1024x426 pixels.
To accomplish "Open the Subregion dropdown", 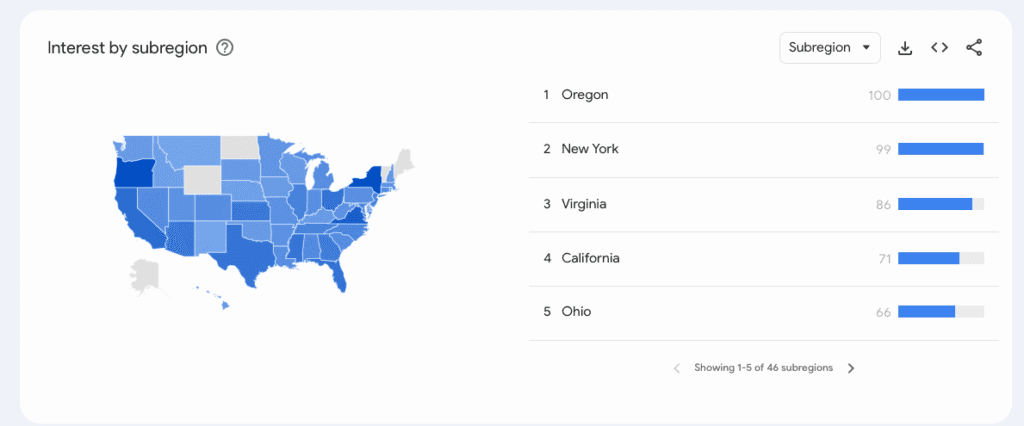I will tap(829, 48).
